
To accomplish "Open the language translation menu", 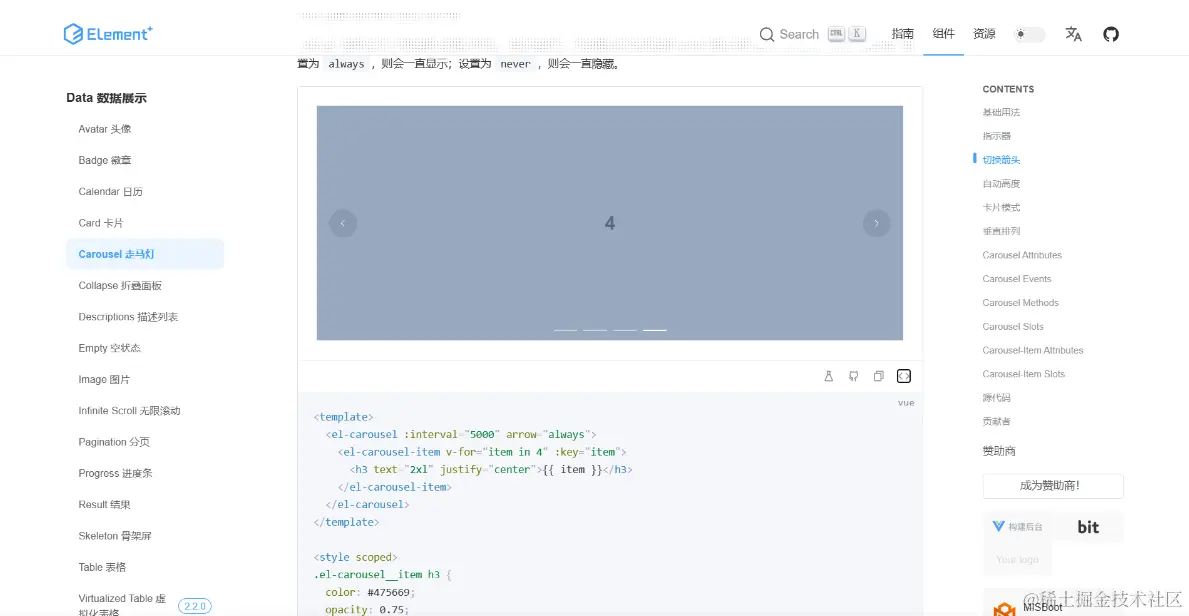I will tap(1073, 34).
